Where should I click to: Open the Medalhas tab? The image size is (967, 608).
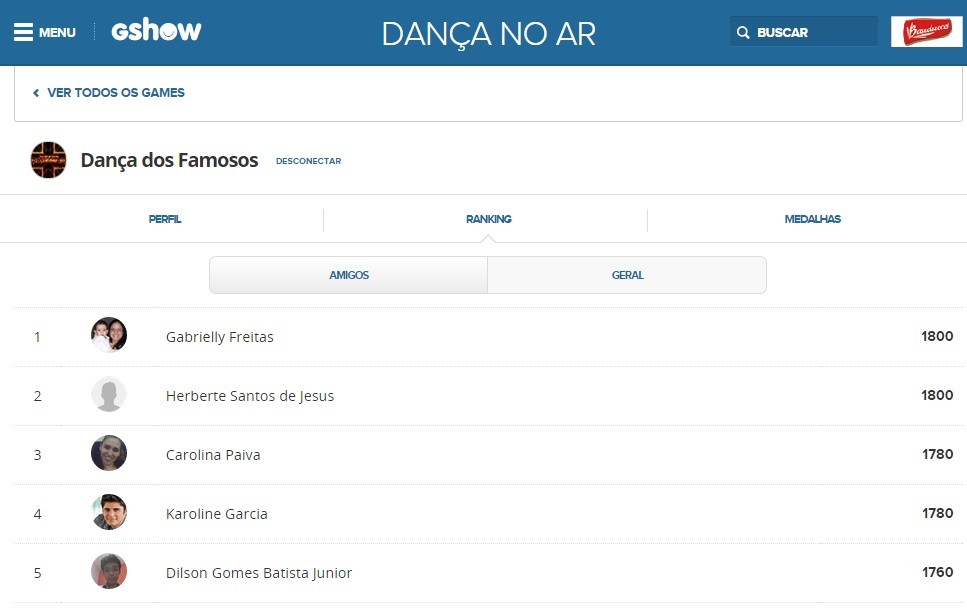812,219
